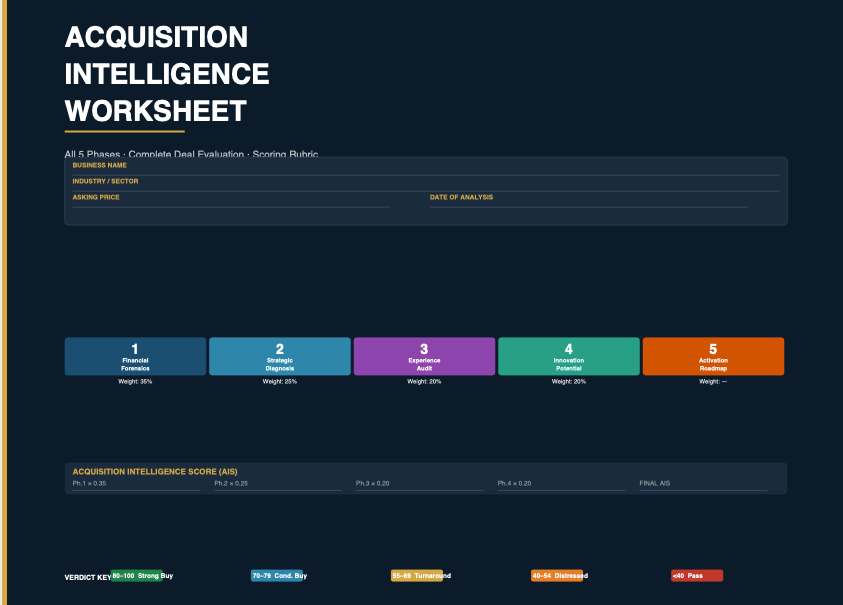Click 'Weight: 20%' under Innovation Potential

(569, 381)
